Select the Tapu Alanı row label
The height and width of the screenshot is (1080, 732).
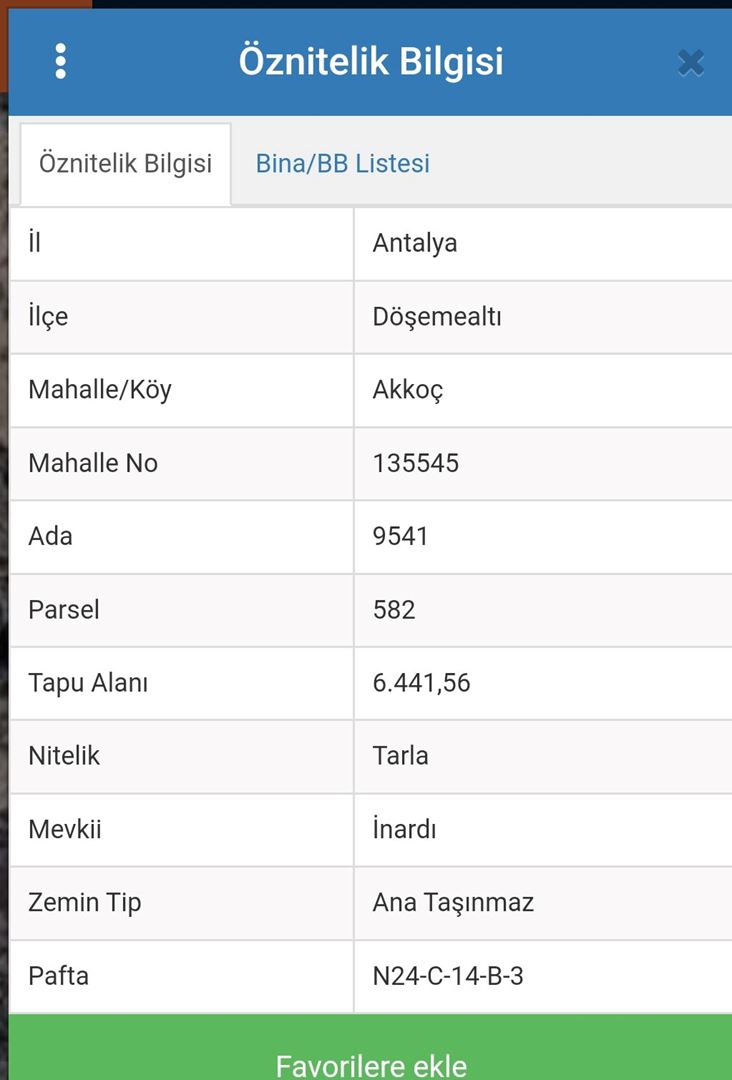tap(88, 683)
